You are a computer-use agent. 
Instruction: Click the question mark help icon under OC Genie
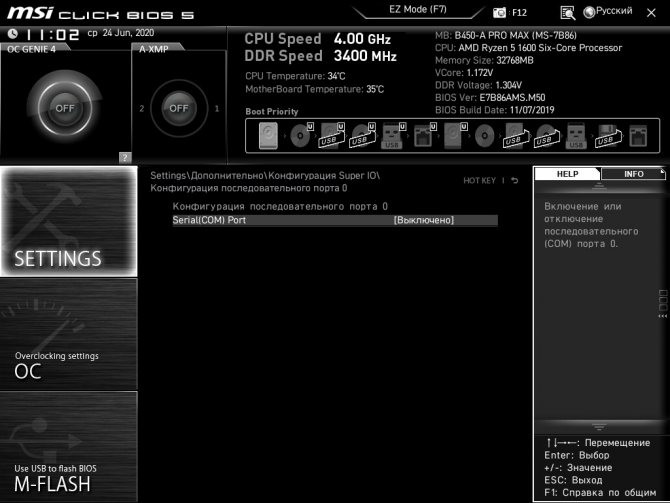(125, 157)
